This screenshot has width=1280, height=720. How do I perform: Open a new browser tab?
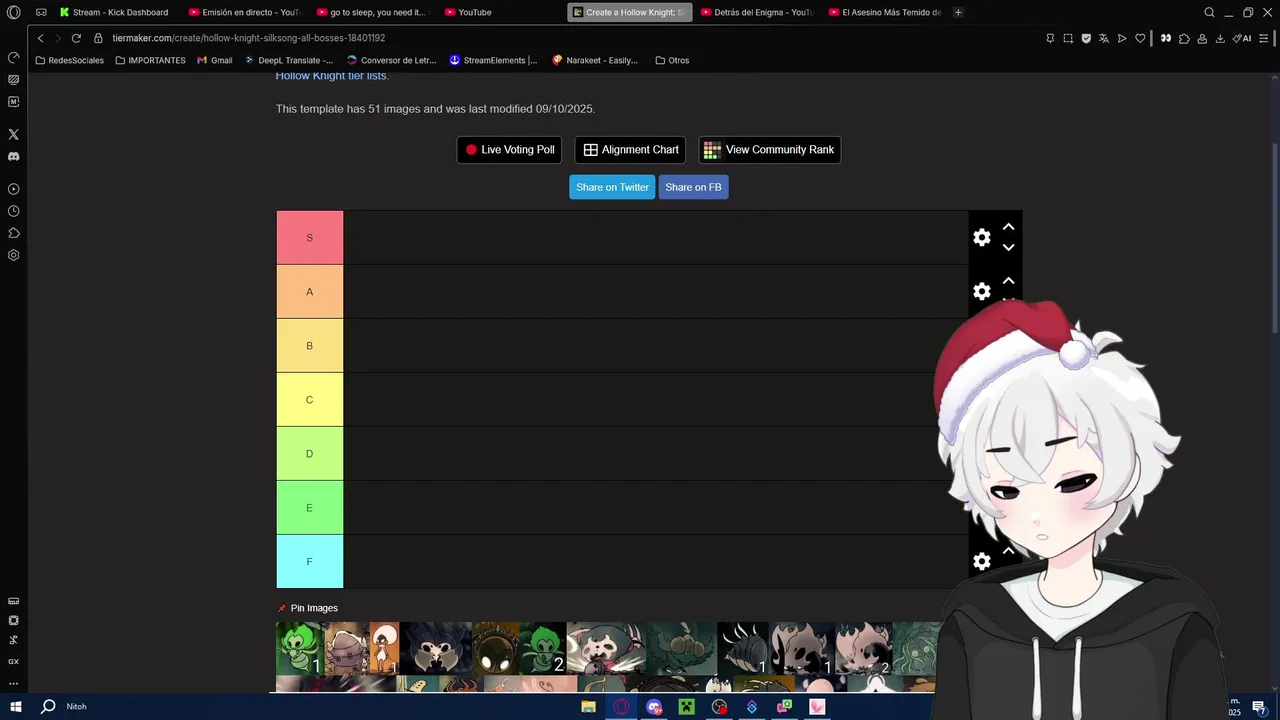[x=958, y=12]
